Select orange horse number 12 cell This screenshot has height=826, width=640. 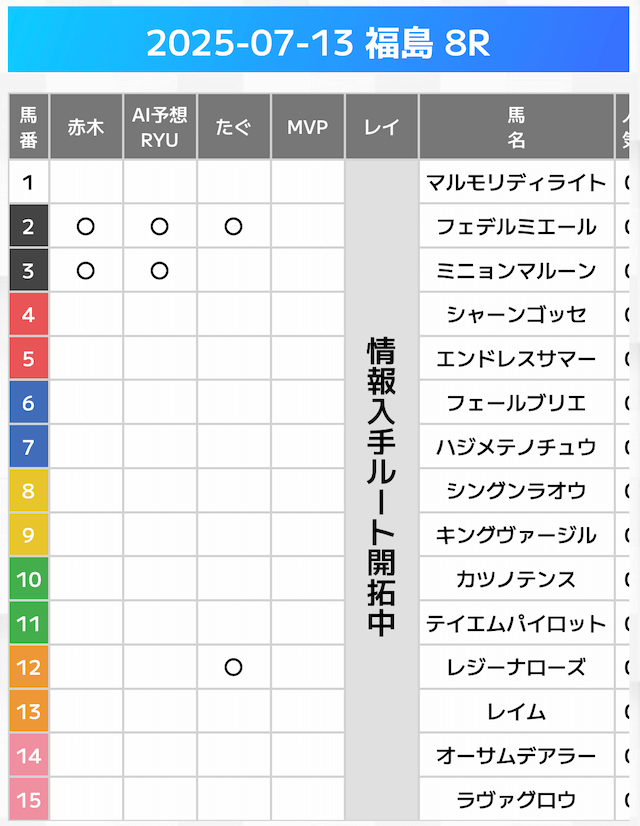29,667
